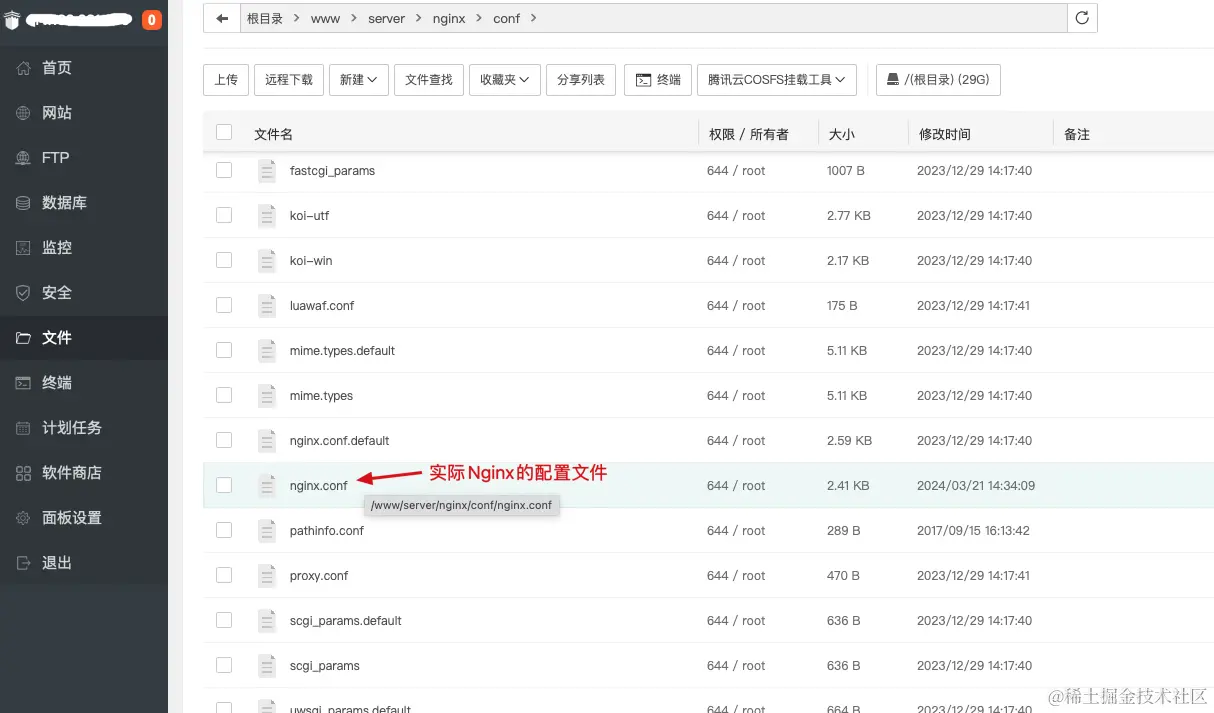Open the 计划任务 sidebar menu
Viewport: 1214px width, 713px height.
(84, 428)
